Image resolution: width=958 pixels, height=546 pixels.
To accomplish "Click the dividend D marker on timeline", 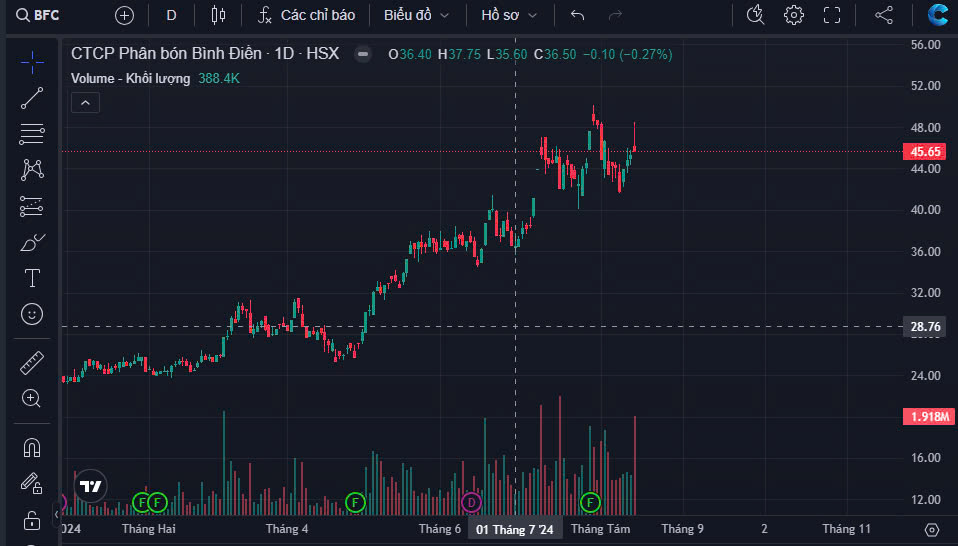I will [x=472, y=501].
